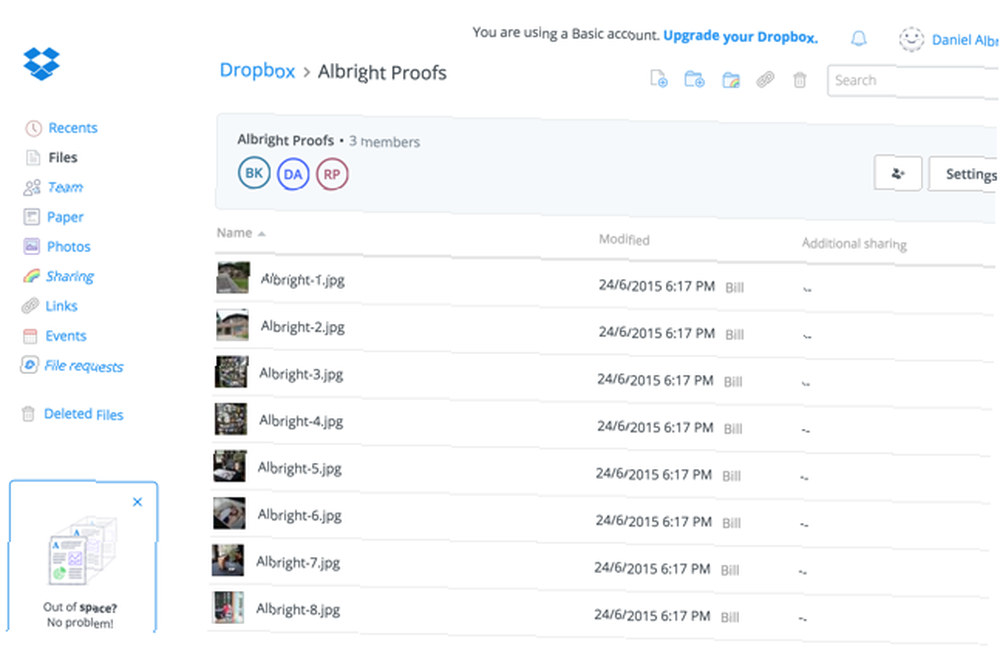Viewport: 1000px width, 650px height.
Task: Open the Albright-3.jpg thumbnail
Action: point(231,372)
